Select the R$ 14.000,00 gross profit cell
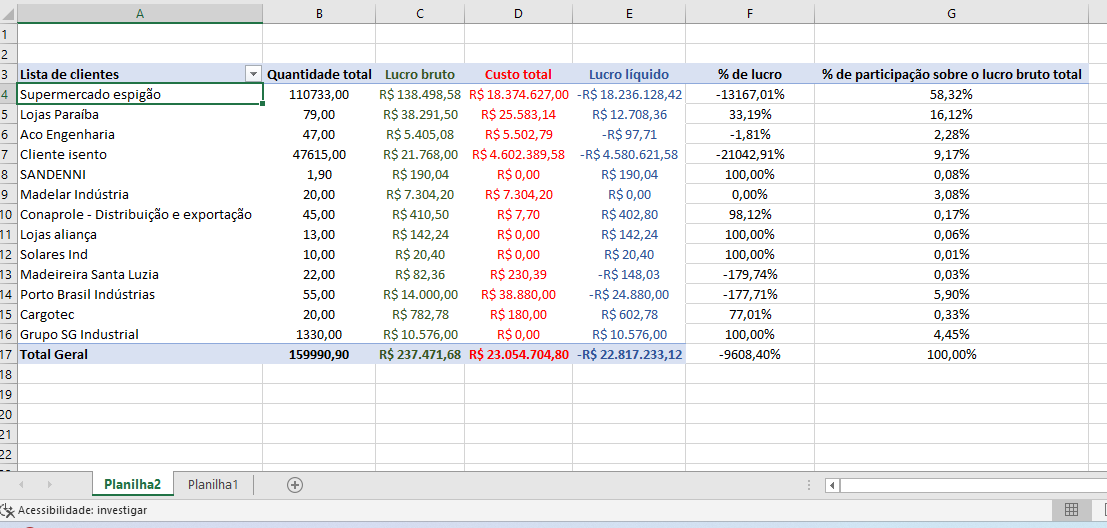 [x=420, y=294]
